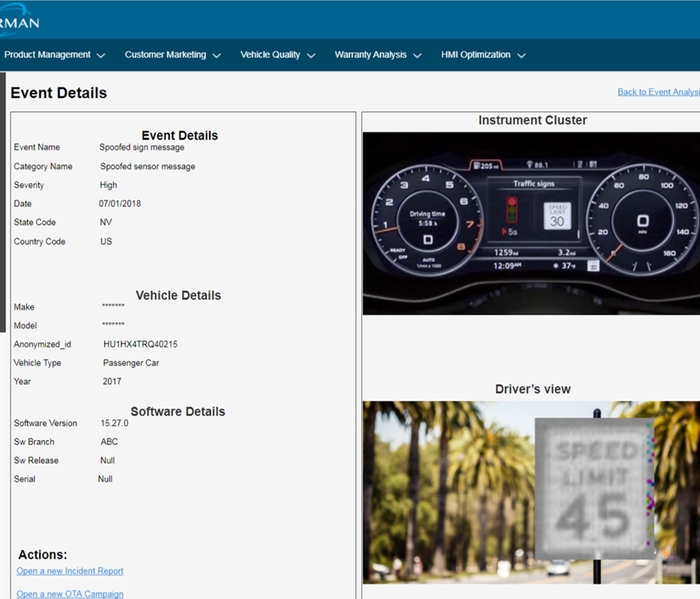
Task: Expand the Product Management chevron arrow
Action: (x=101, y=56)
